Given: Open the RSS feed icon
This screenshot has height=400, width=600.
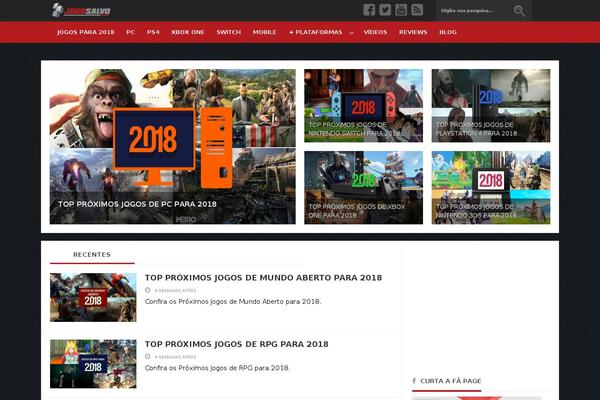Looking at the screenshot, I should [417, 10].
